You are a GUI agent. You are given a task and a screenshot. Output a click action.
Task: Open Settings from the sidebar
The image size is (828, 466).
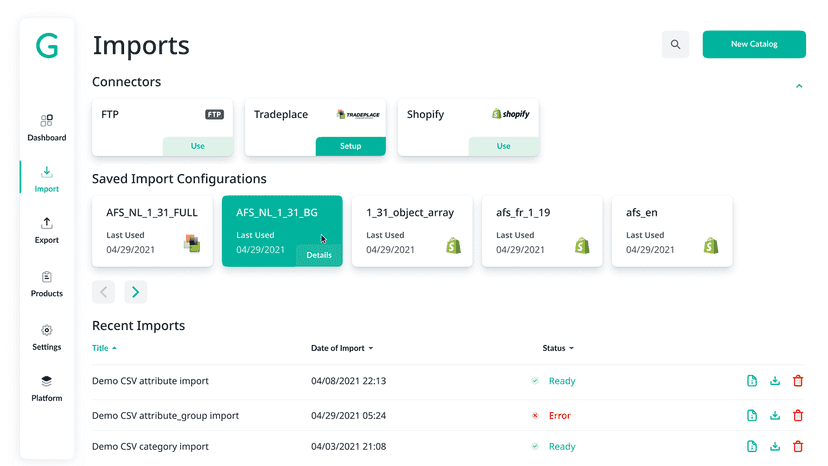click(x=46, y=338)
